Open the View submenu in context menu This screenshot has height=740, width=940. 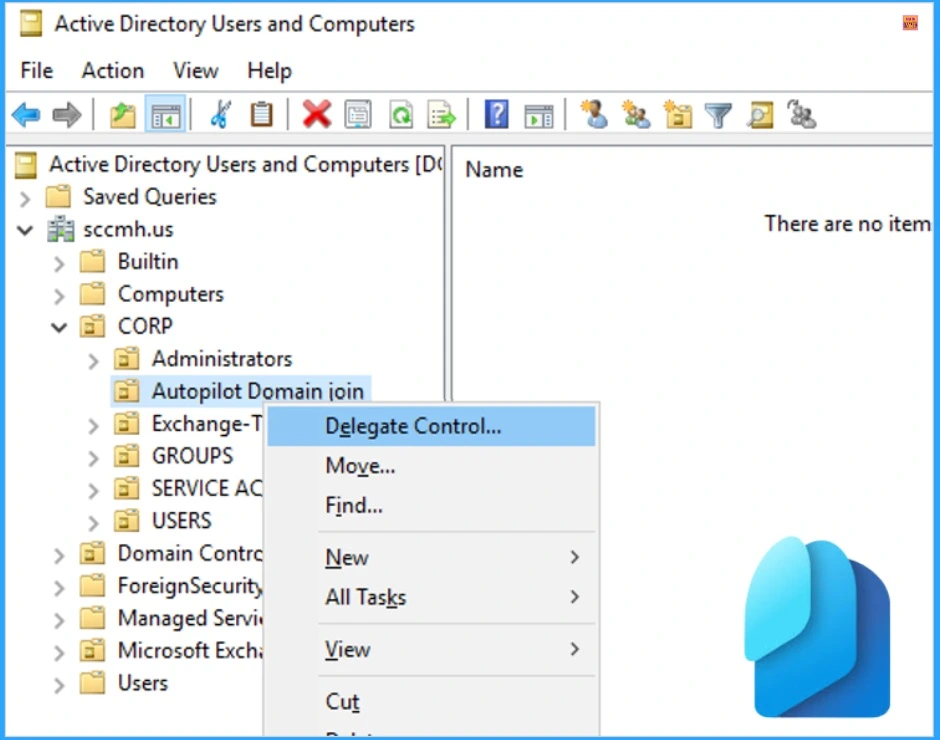[431, 649]
